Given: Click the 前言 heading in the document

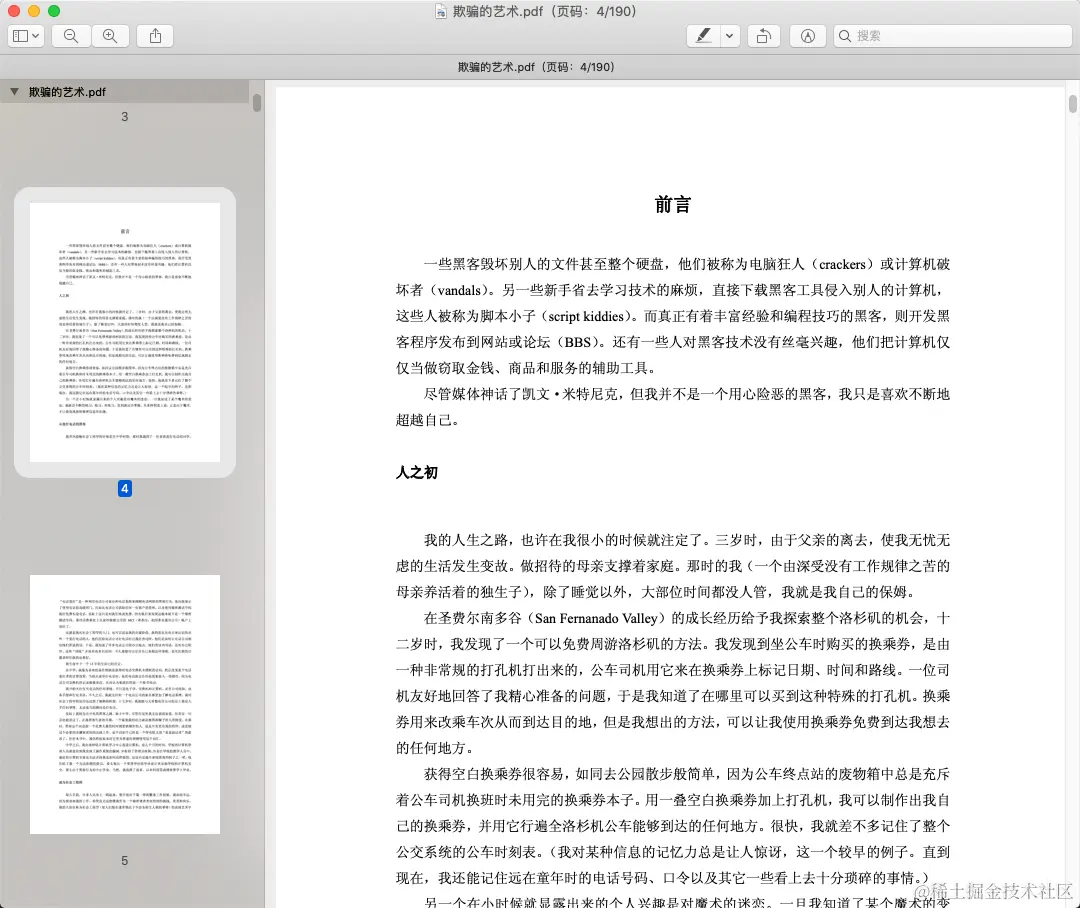Looking at the screenshot, I should click(672, 205).
